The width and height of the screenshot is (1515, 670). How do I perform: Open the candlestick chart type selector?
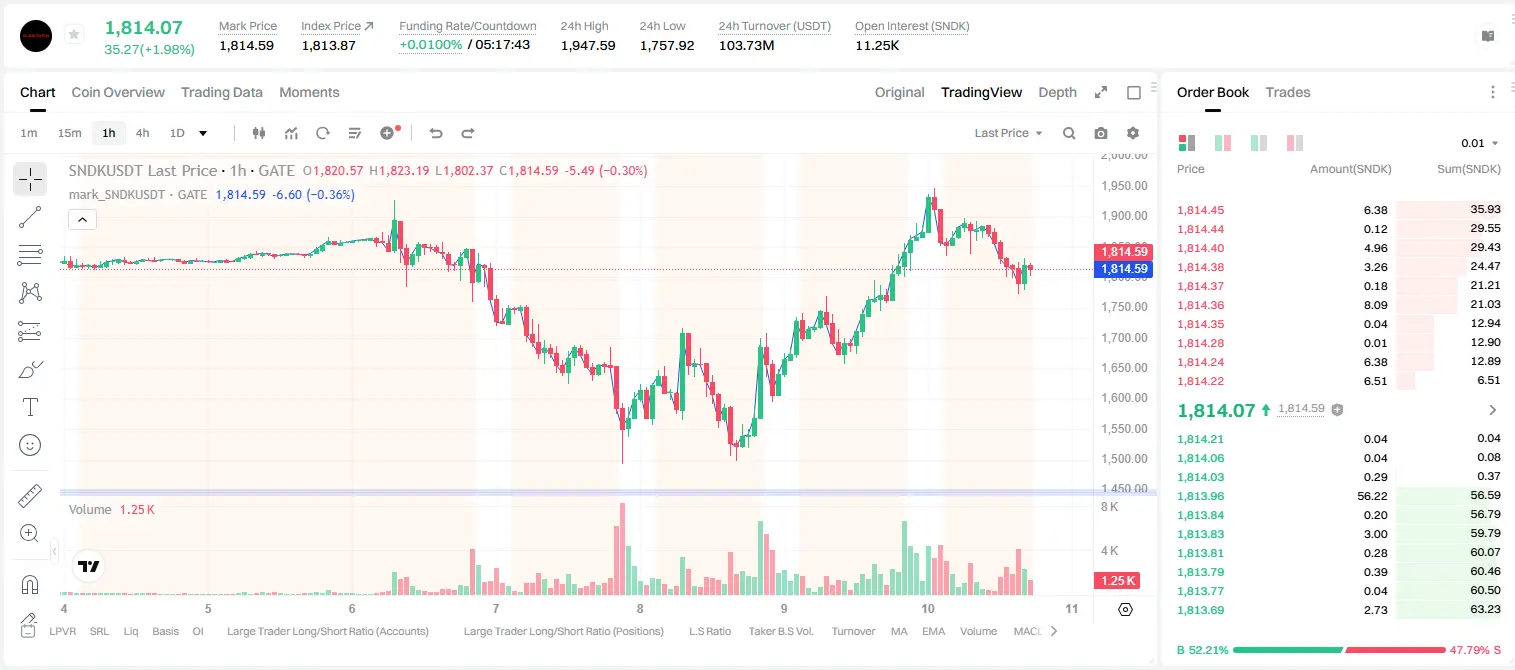click(259, 133)
